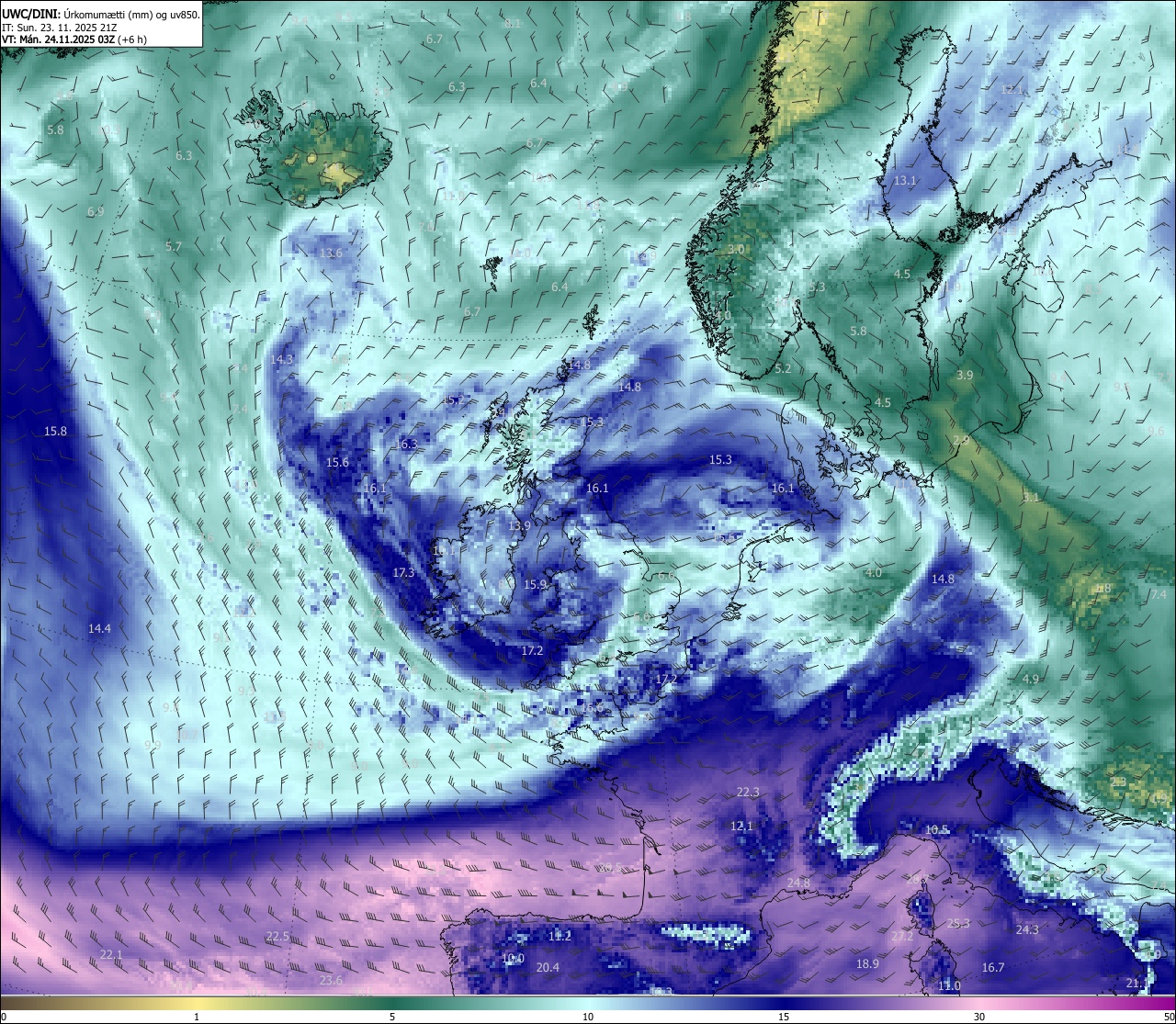1176x1024 pixels.
Task: Click the 15.6 map value
Action: click(x=337, y=462)
